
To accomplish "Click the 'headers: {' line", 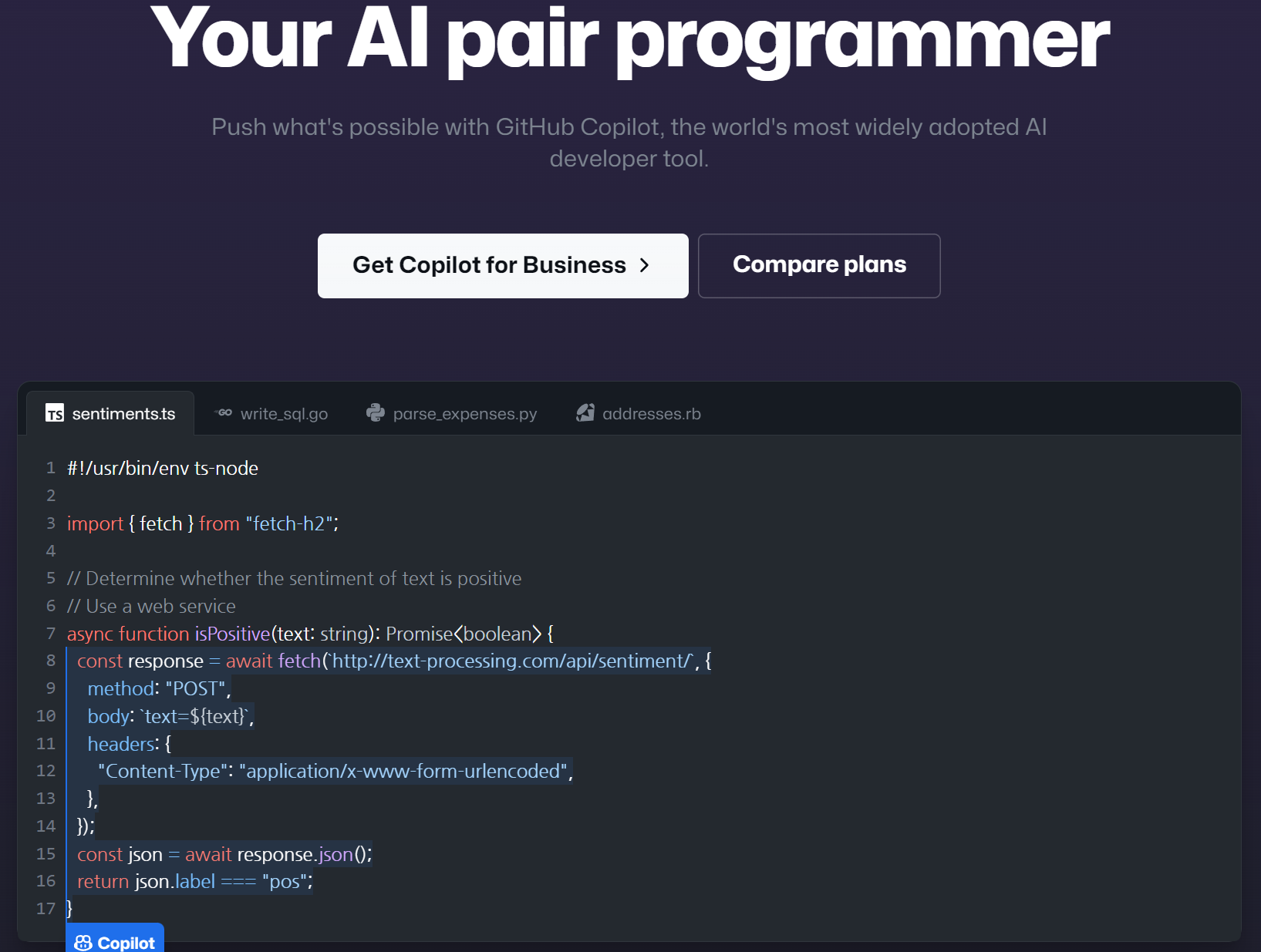I will coord(130,744).
